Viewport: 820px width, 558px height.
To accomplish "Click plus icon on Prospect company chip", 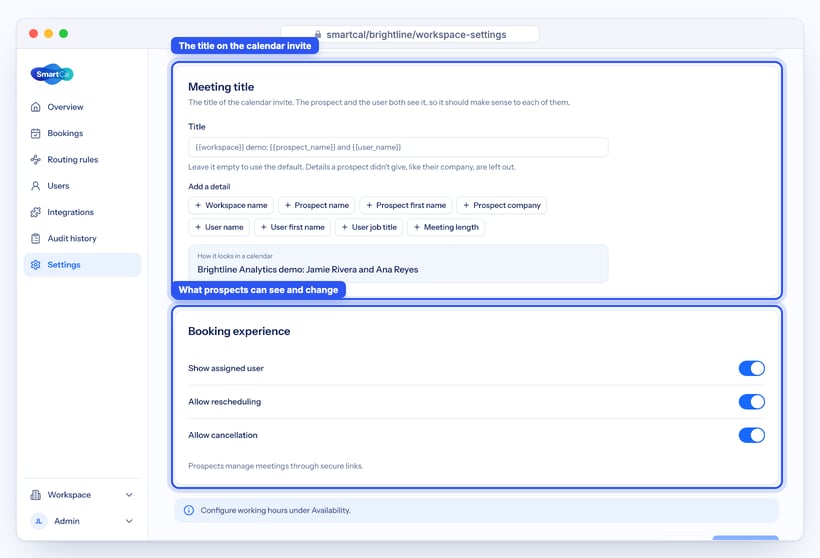I will (x=466, y=206).
